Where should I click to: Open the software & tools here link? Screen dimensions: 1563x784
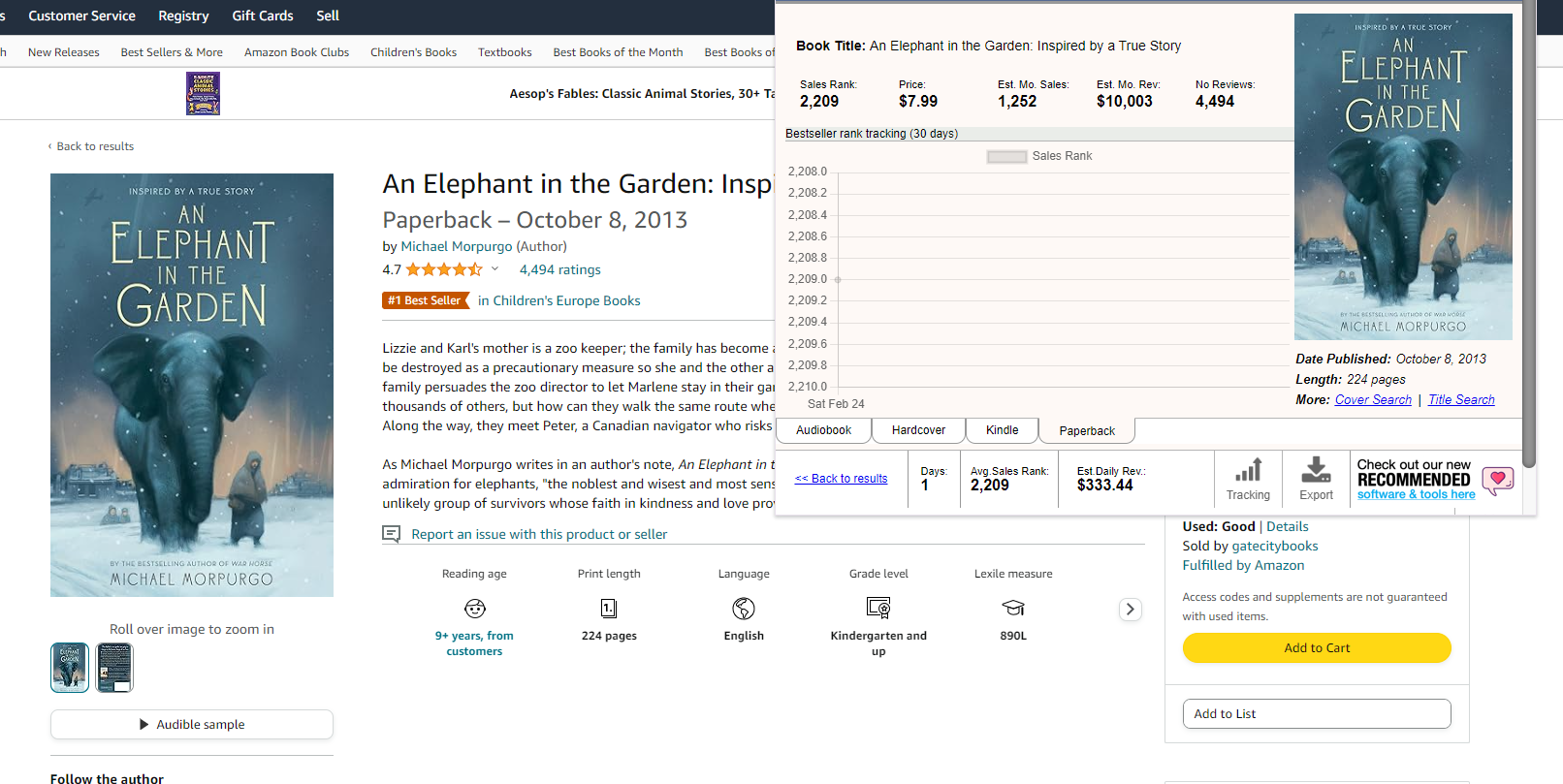[x=1417, y=494]
